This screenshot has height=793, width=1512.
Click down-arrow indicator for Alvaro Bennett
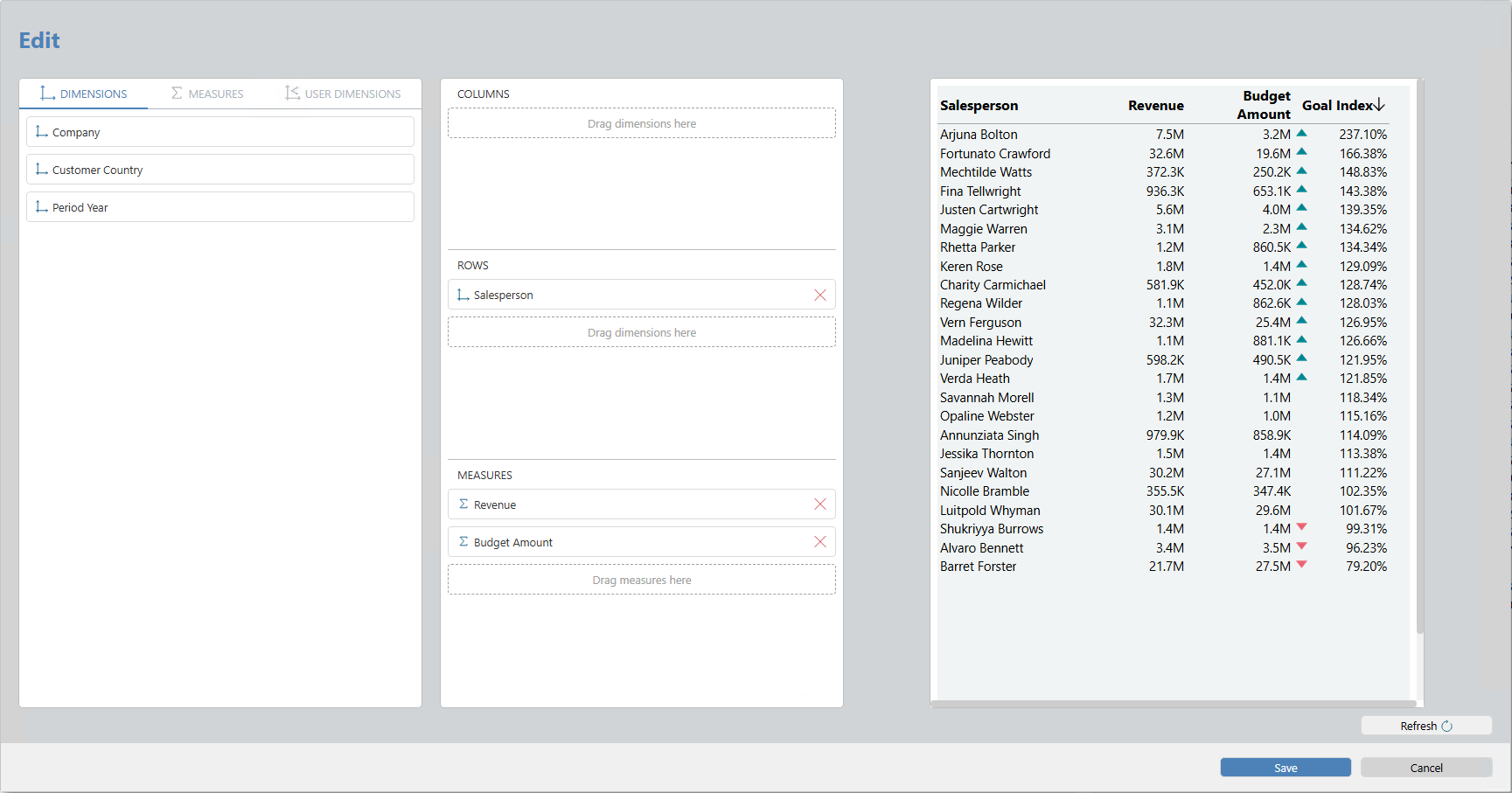coord(1301,546)
